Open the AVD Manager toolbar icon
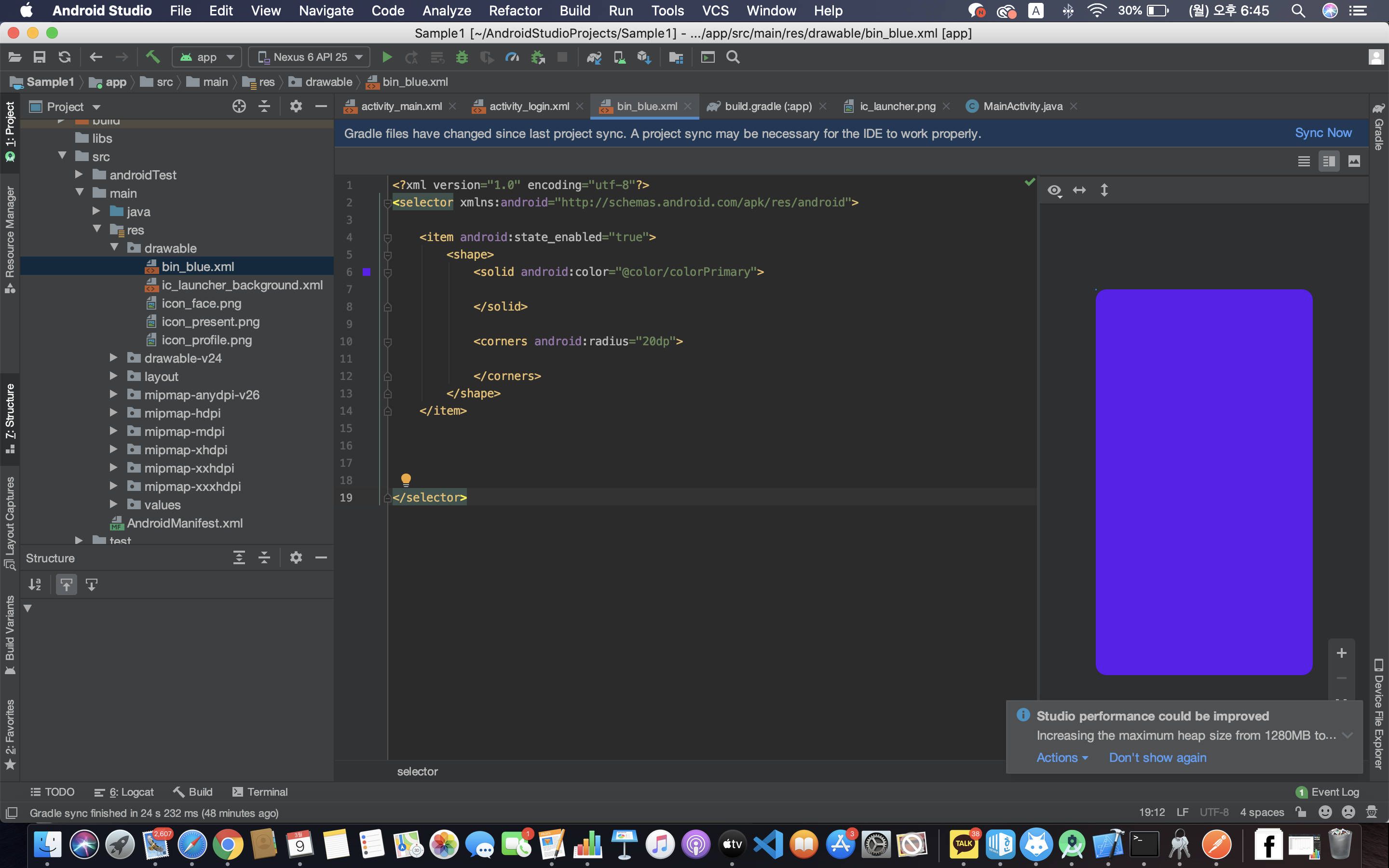The height and width of the screenshot is (868, 1389). (619, 57)
